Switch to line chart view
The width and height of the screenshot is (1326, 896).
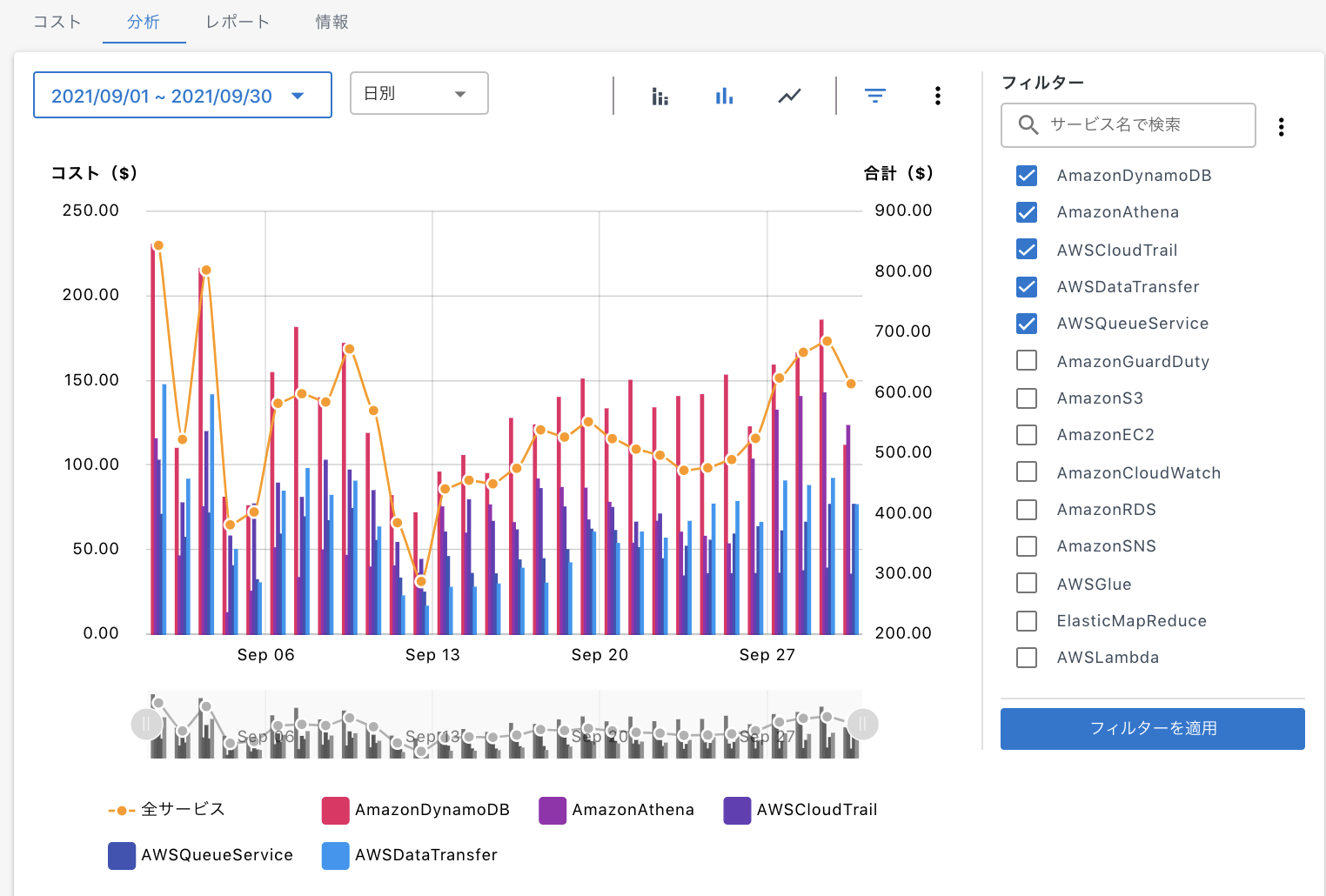789,96
